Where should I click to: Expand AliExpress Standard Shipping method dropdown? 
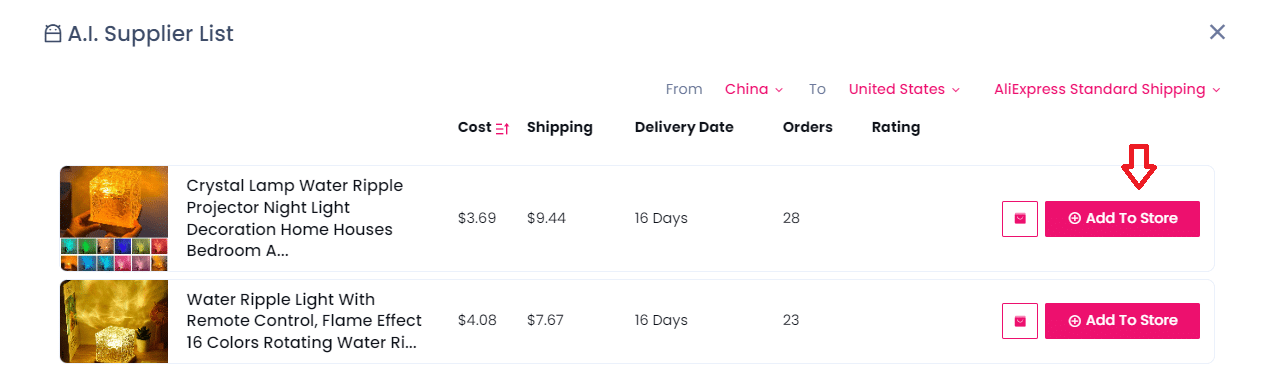tap(1107, 89)
